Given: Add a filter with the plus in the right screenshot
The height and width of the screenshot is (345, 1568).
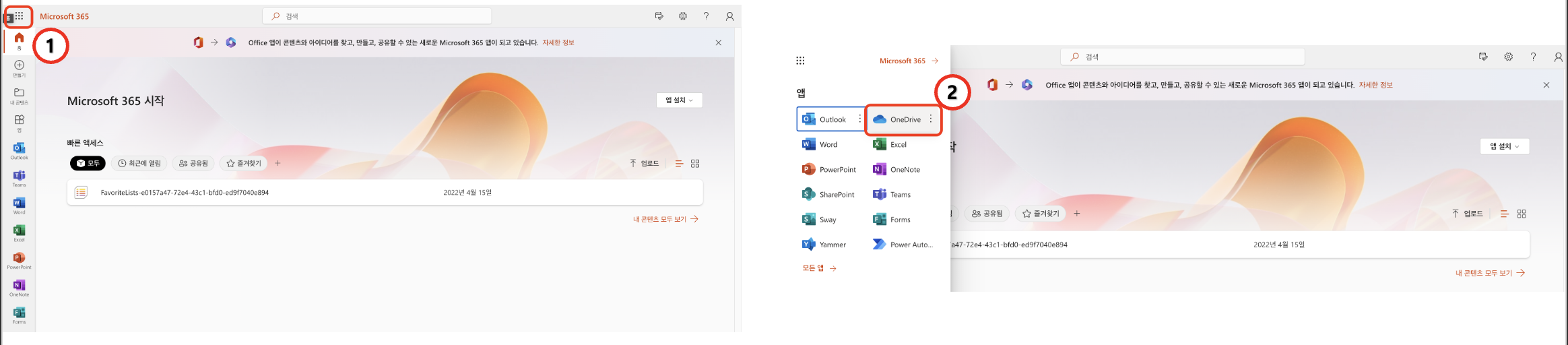Looking at the screenshot, I should click(1077, 214).
